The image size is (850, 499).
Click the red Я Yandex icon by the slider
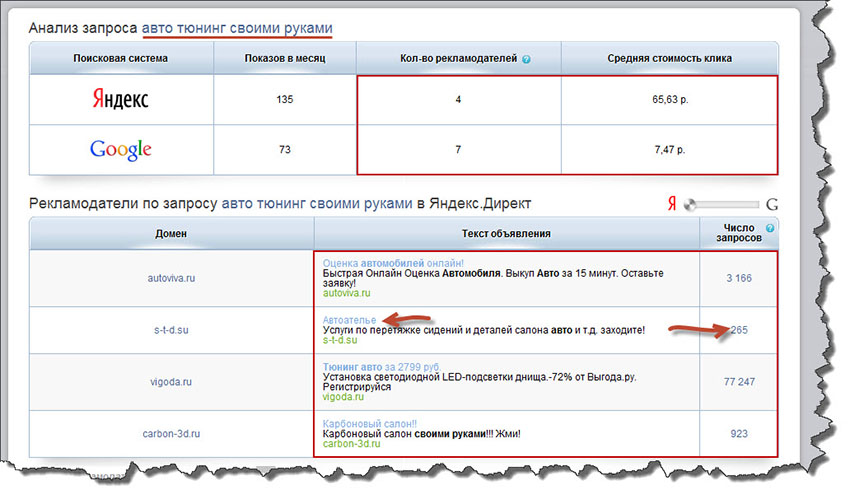point(672,204)
